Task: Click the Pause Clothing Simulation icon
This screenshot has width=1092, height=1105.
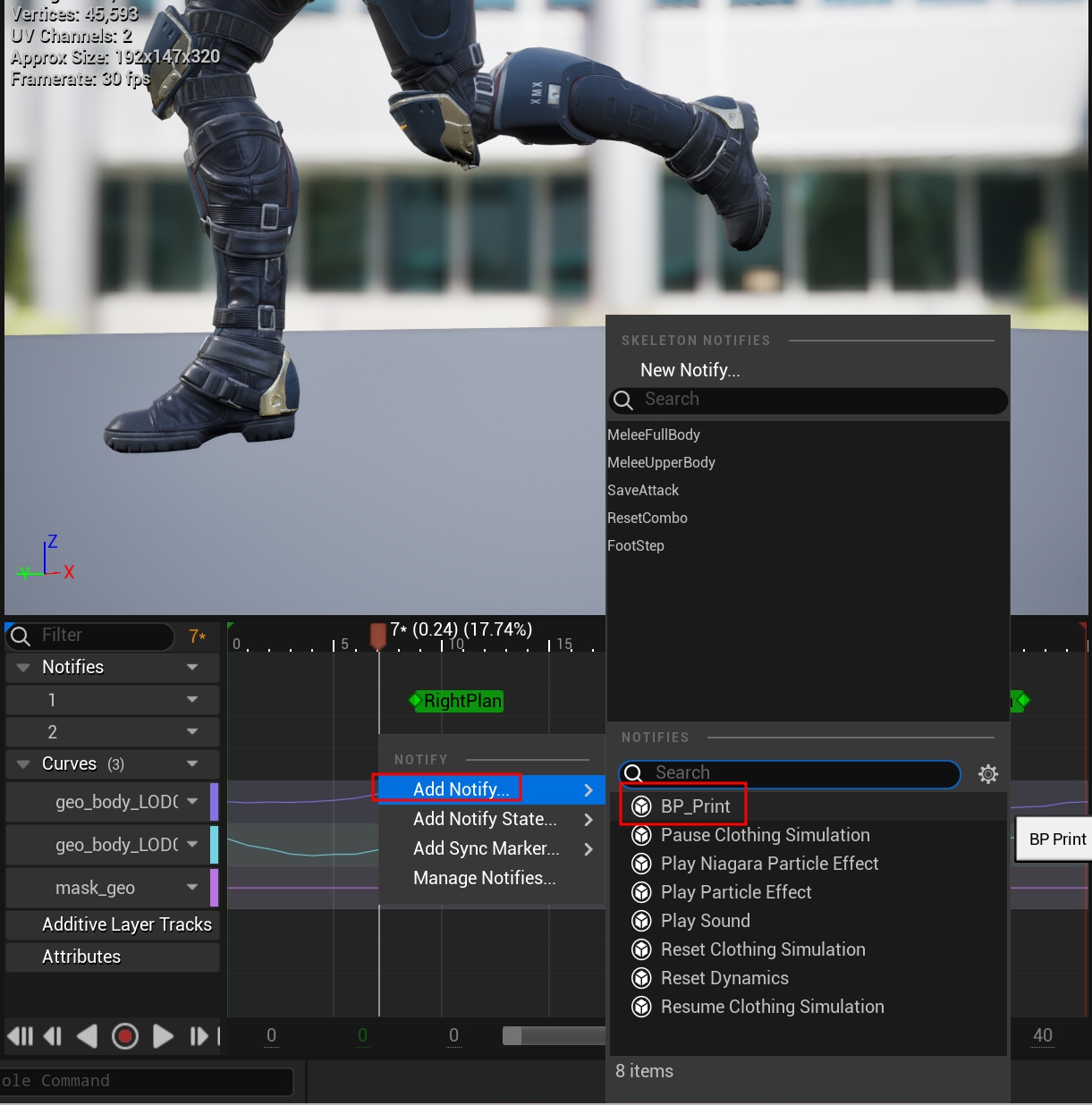Action: [641, 835]
